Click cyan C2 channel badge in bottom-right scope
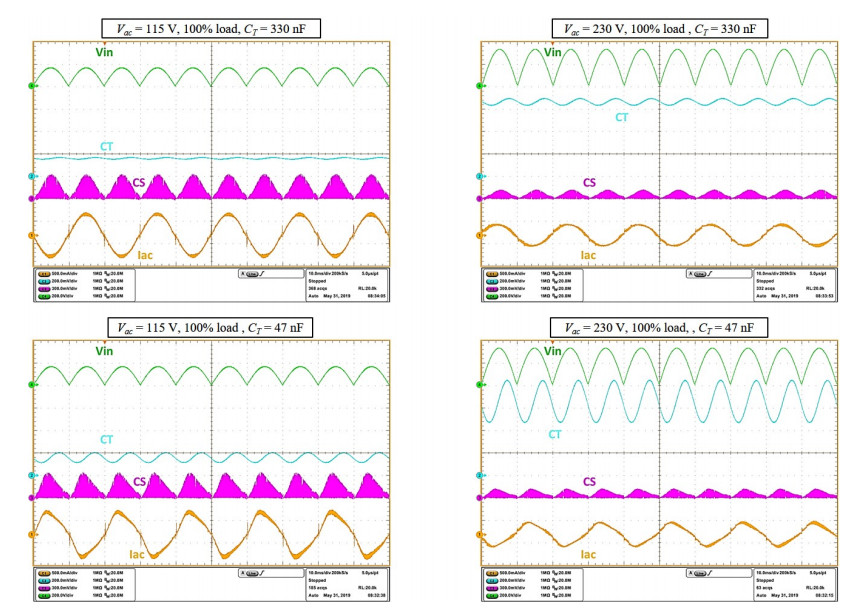Image resolution: width=857 pixels, height=616 pixels. click(x=492, y=580)
